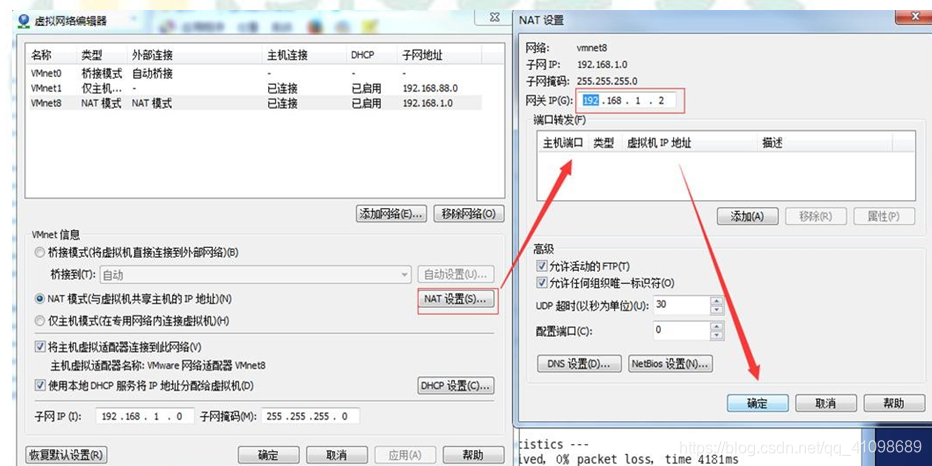Open the 桥接到 dropdown showing 自动

click(256, 275)
